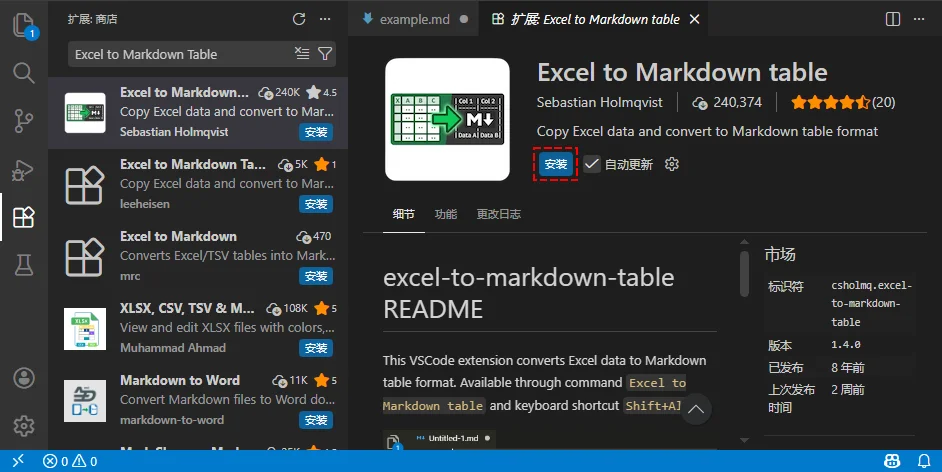Open the Explorer view in activity bar
This screenshot has width=942, height=472.
click(x=24, y=26)
